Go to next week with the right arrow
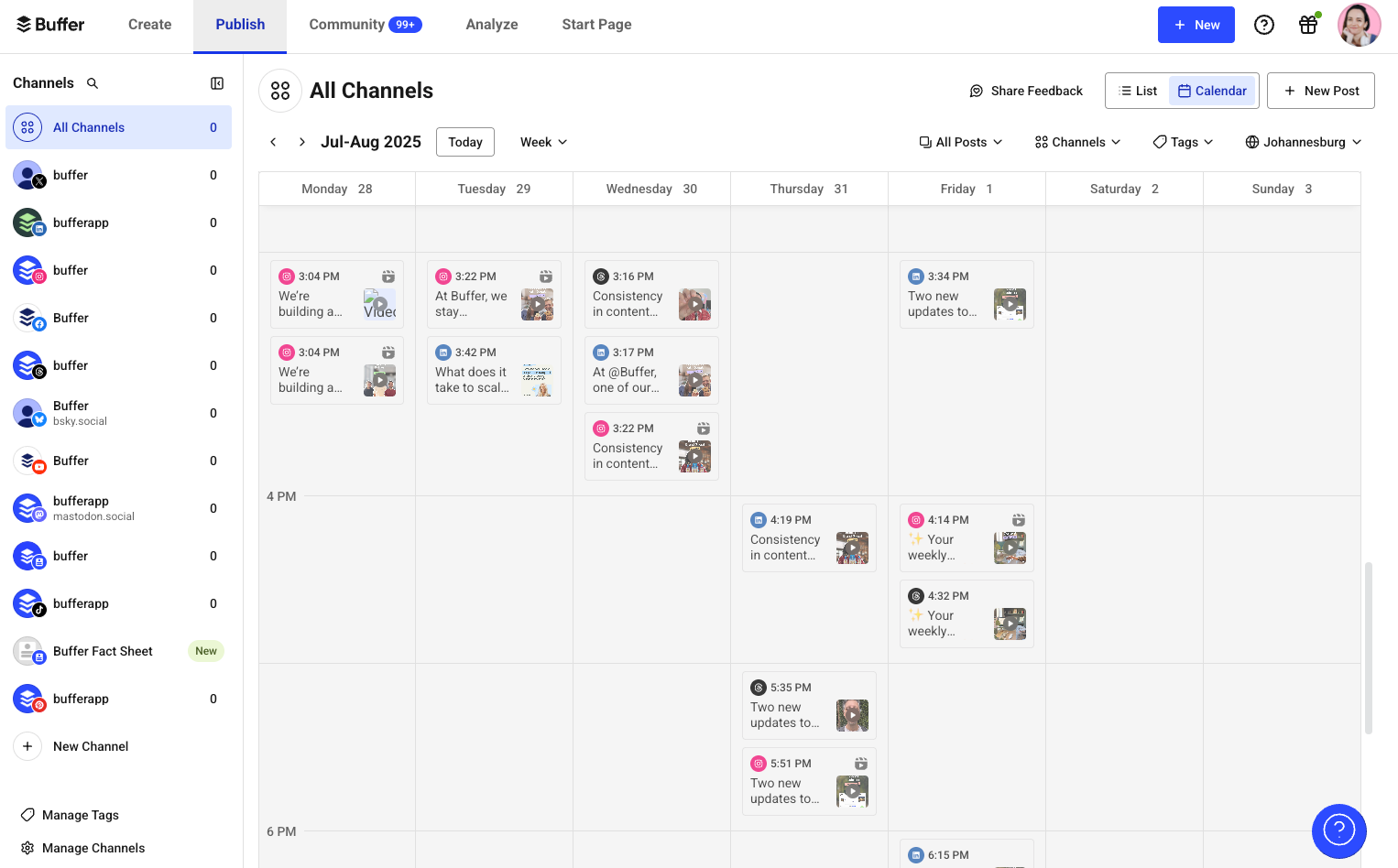 [301, 142]
